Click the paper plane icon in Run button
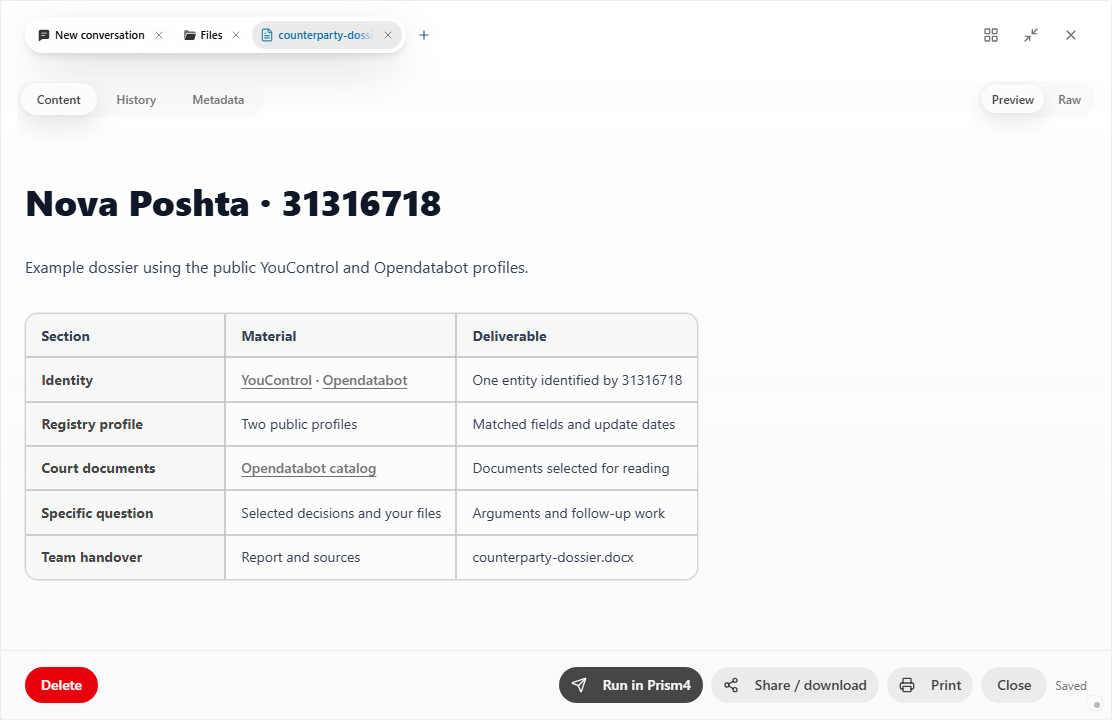This screenshot has height=720, width=1112. click(x=579, y=685)
